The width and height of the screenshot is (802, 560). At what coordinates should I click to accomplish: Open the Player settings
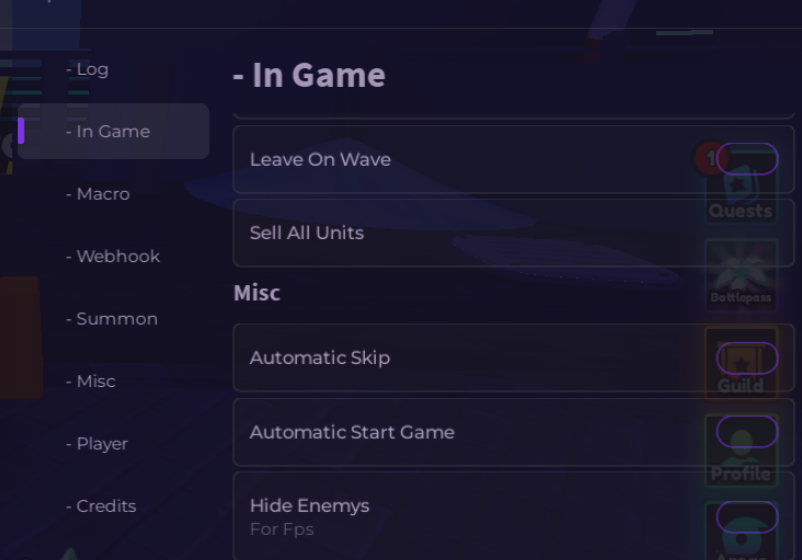[x=97, y=443]
